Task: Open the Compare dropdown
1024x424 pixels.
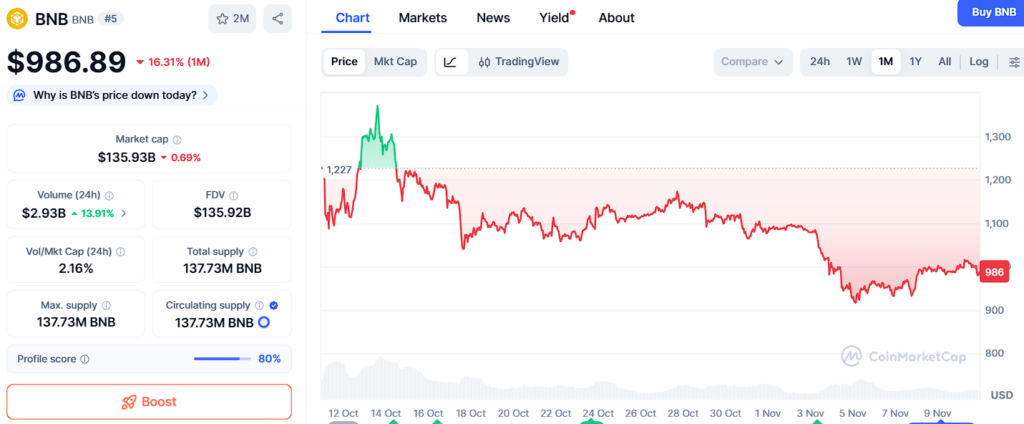Action: point(752,62)
